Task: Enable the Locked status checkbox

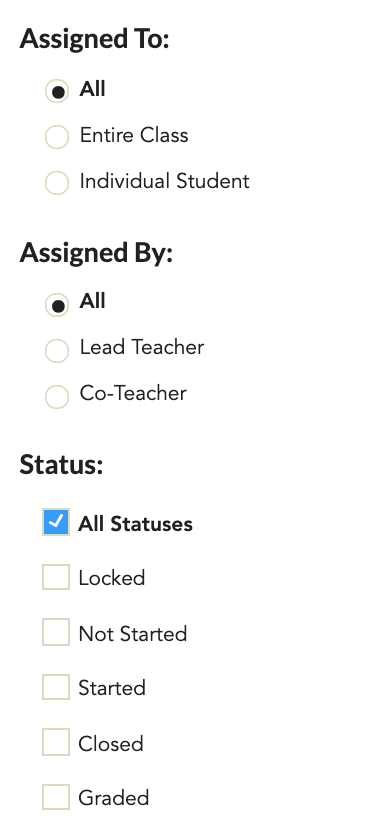Action: tap(56, 577)
